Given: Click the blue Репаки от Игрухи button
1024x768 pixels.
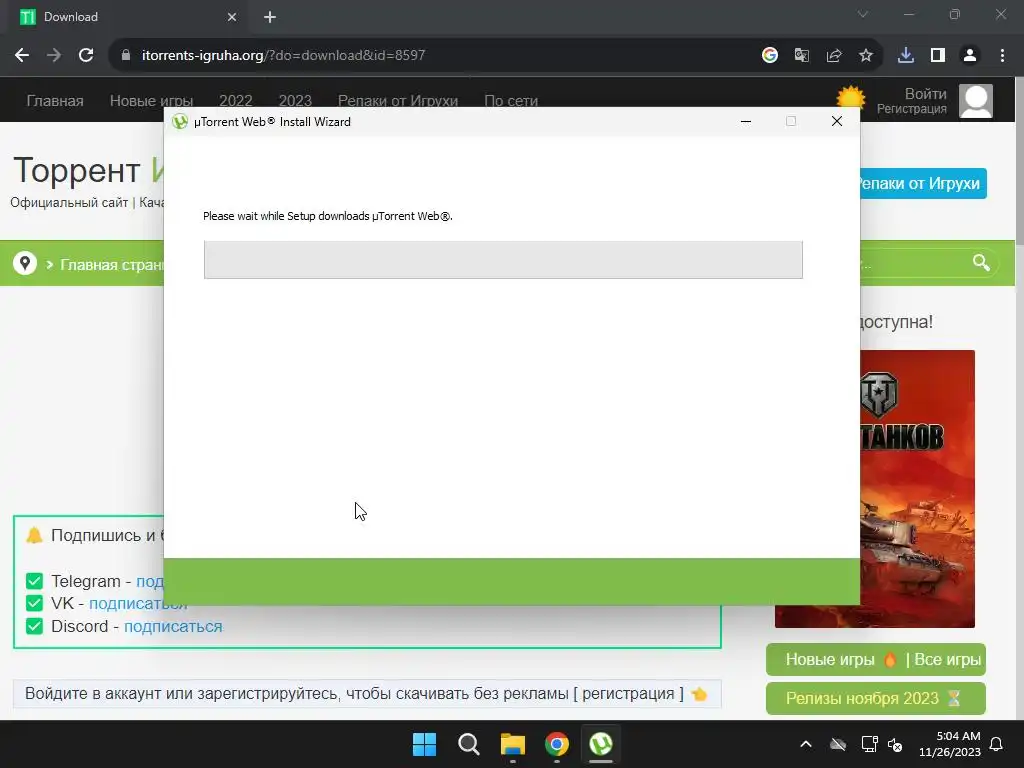Looking at the screenshot, I should pos(923,184).
